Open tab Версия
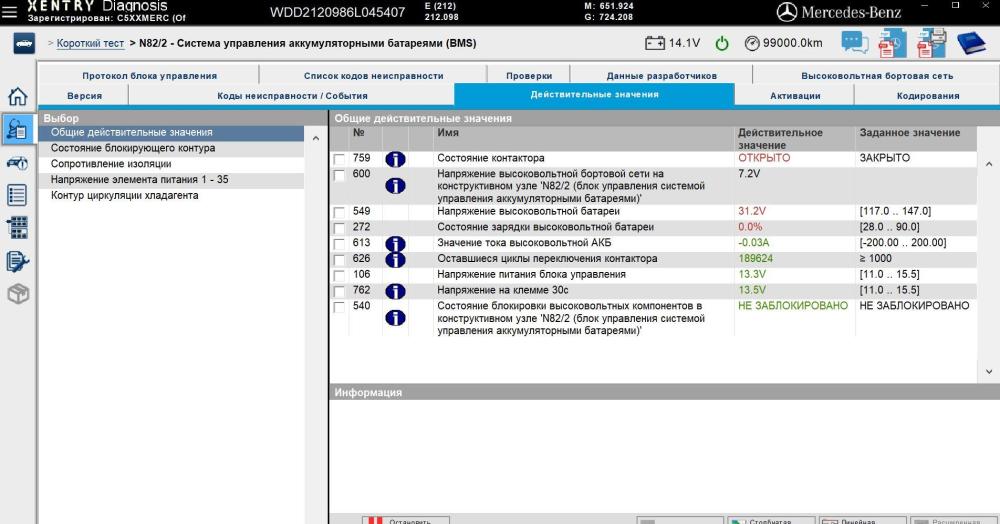Screen dimensions: 1000x524 (x=84, y=96)
